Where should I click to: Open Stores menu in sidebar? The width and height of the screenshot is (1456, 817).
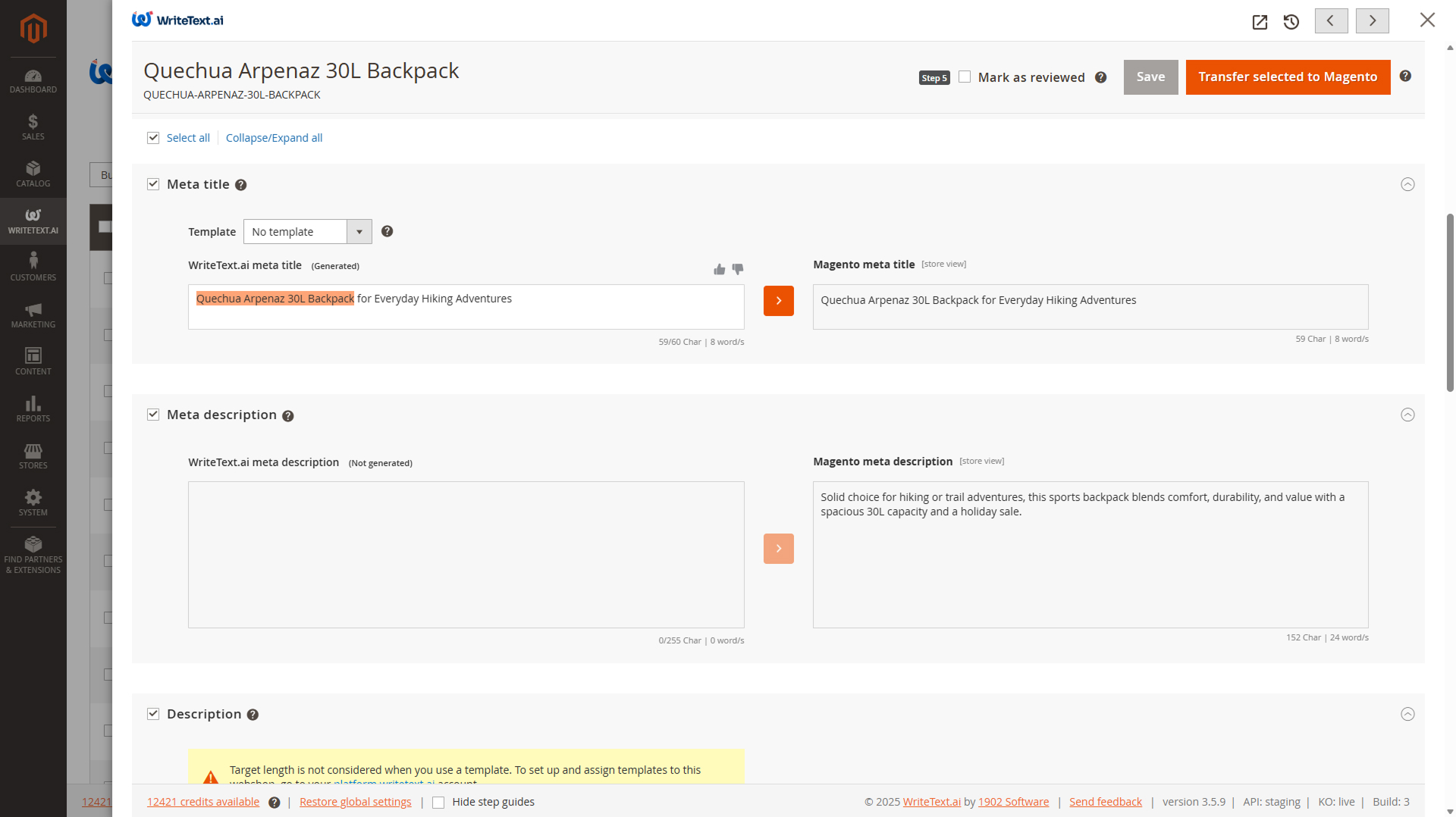(x=33, y=456)
